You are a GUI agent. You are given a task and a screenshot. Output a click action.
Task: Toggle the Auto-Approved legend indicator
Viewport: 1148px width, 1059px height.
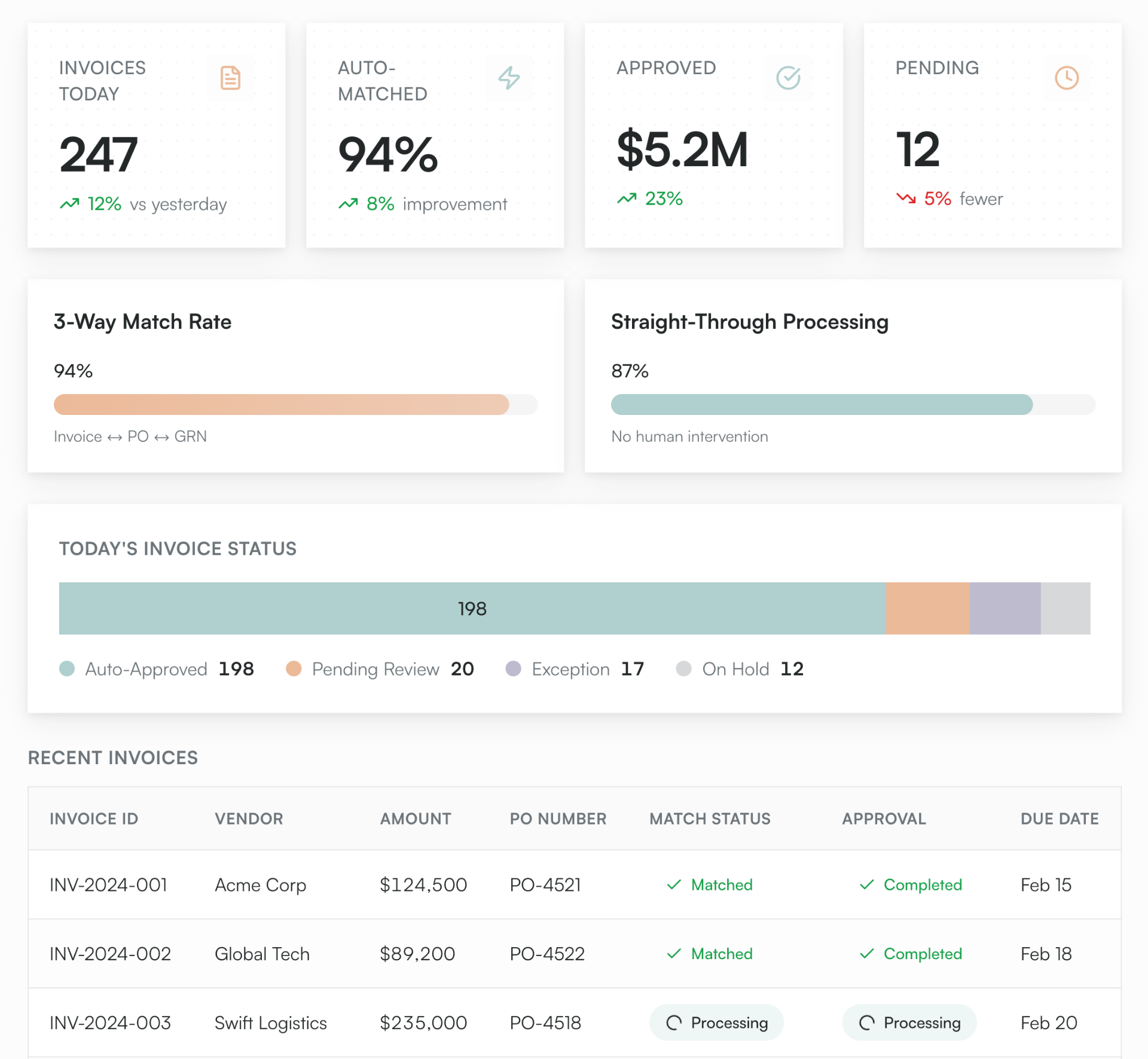coord(66,669)
